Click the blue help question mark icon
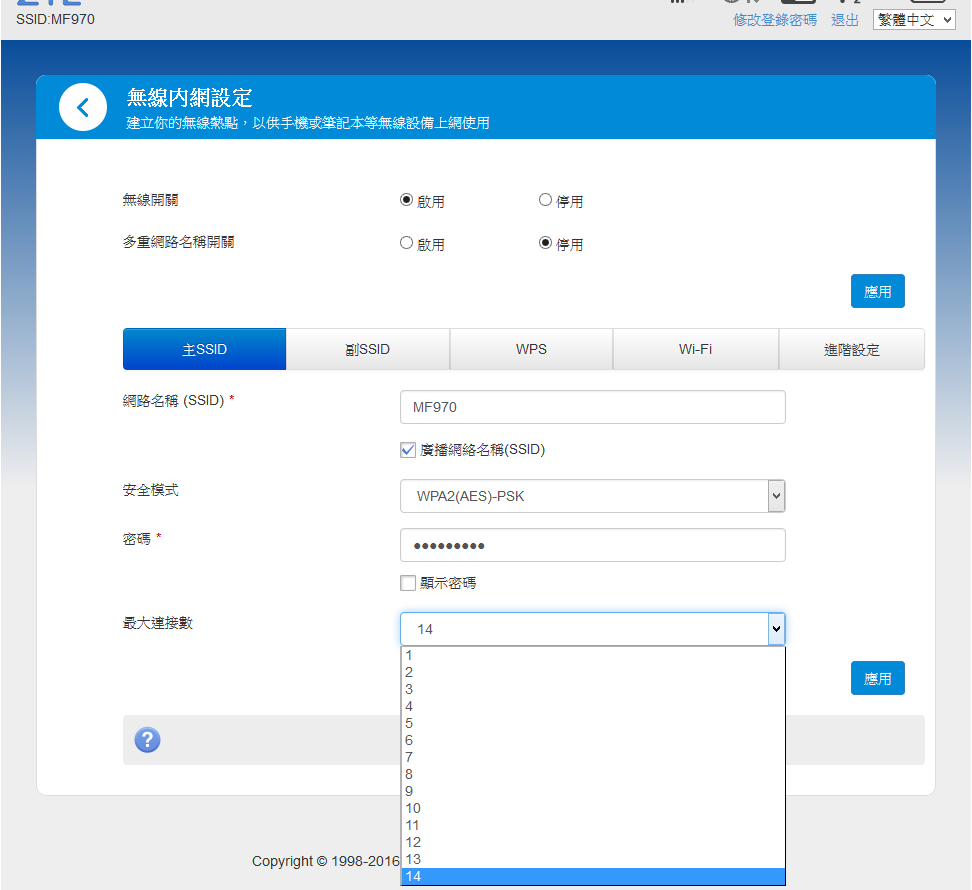The height and width of the screenshot is (890, 972). pyautogui.click(x=147, y=740)
